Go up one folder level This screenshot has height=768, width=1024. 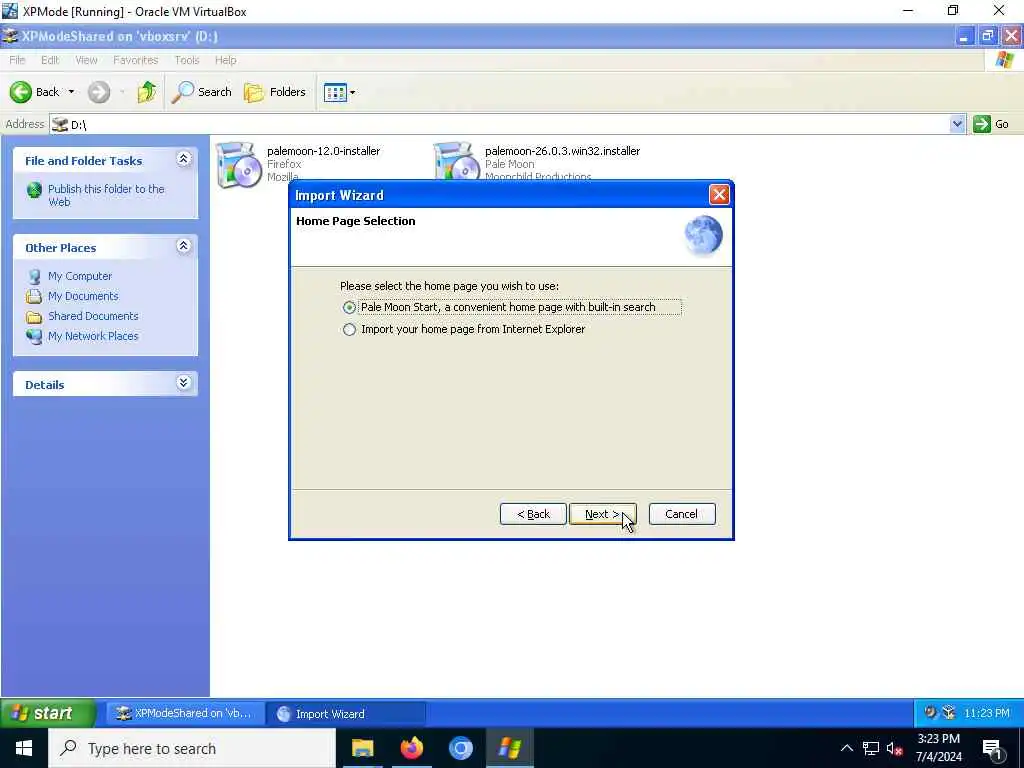(146, 92)
